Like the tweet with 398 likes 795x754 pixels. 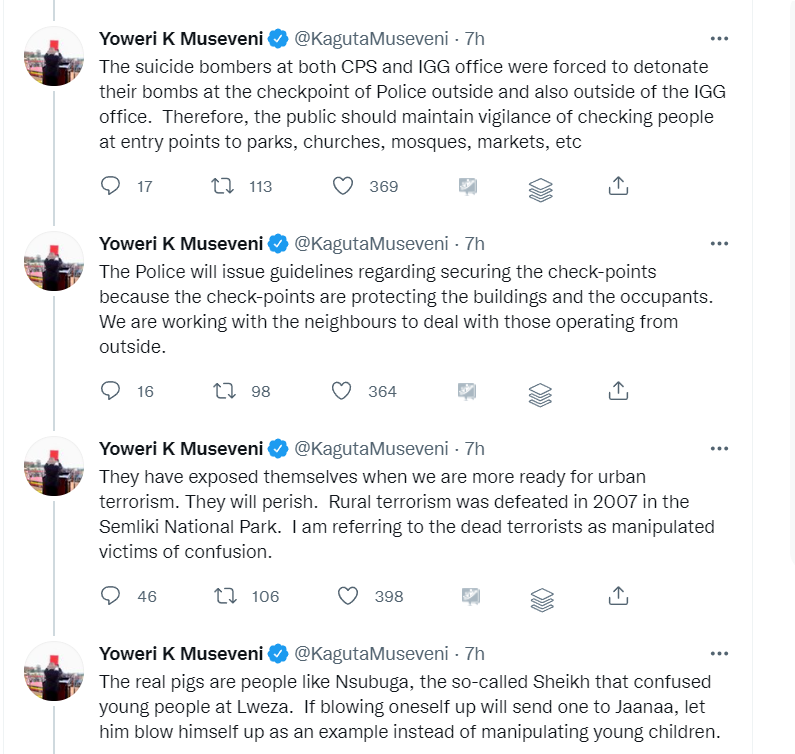[x=347, y=596]
